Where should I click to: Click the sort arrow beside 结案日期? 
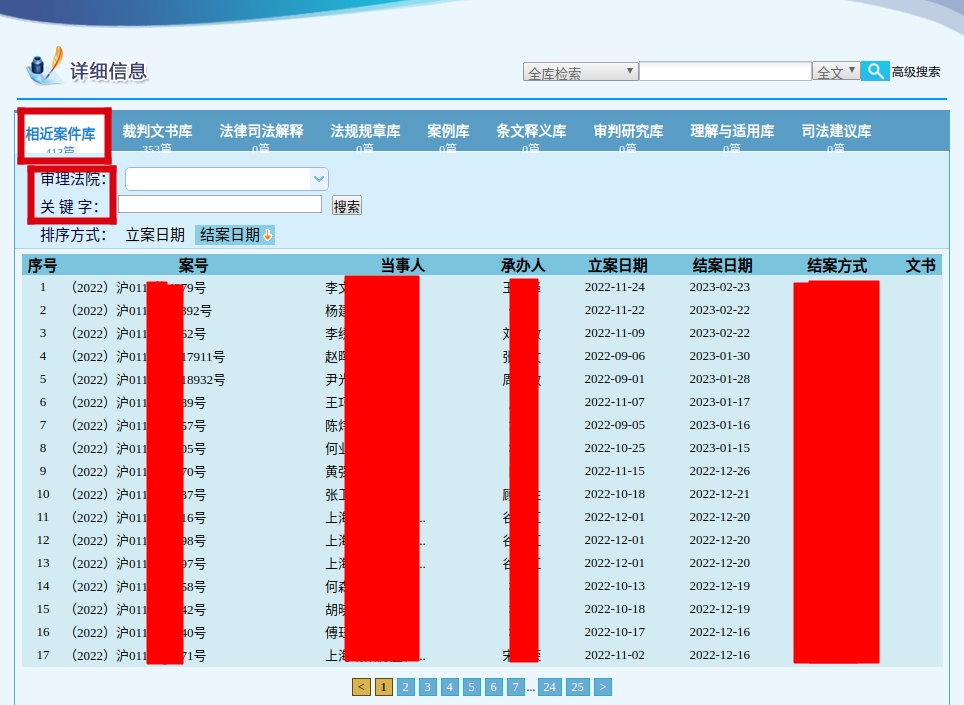(268, 235)
